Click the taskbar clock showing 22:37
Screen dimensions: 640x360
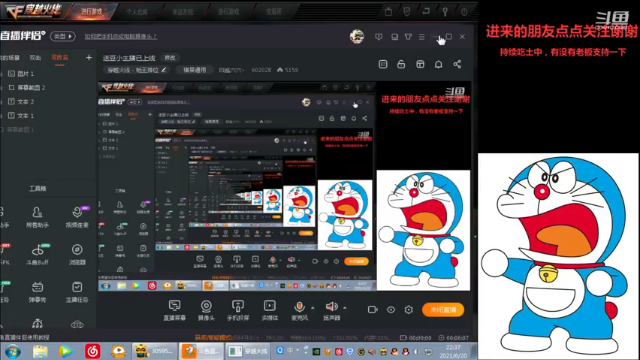tap(453, 351)
